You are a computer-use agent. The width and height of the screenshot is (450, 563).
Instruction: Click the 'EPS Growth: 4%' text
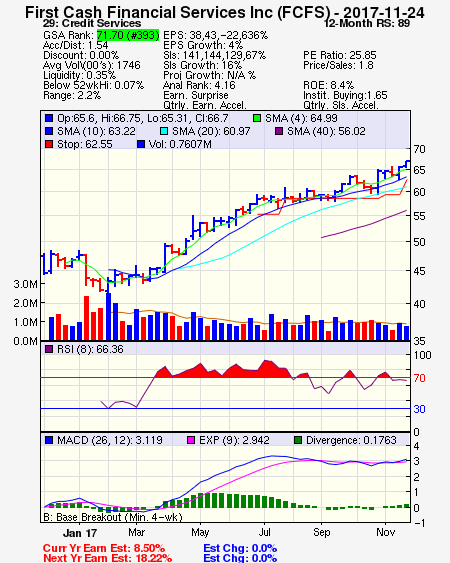[x=203, y=45]
